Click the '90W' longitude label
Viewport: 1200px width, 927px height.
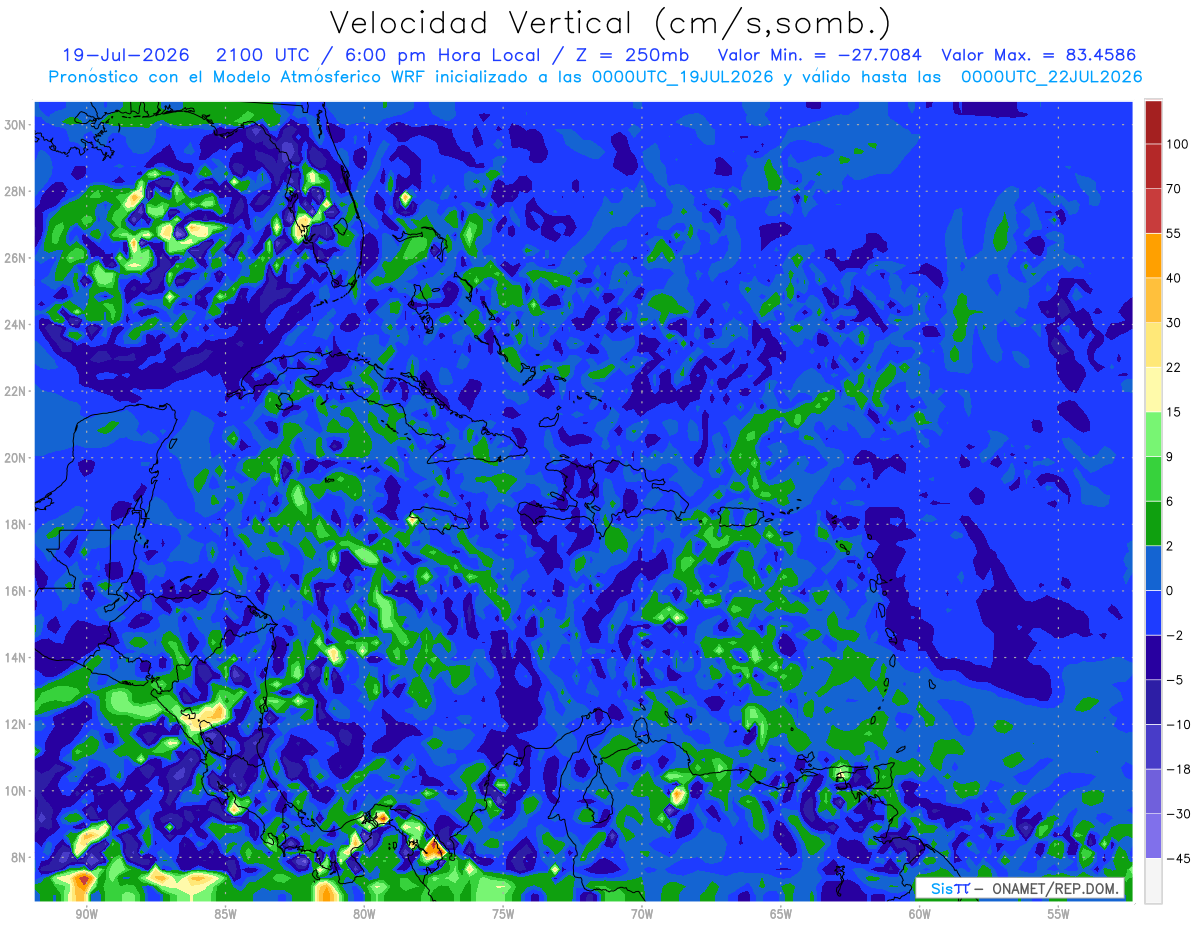tap(86, 914)
